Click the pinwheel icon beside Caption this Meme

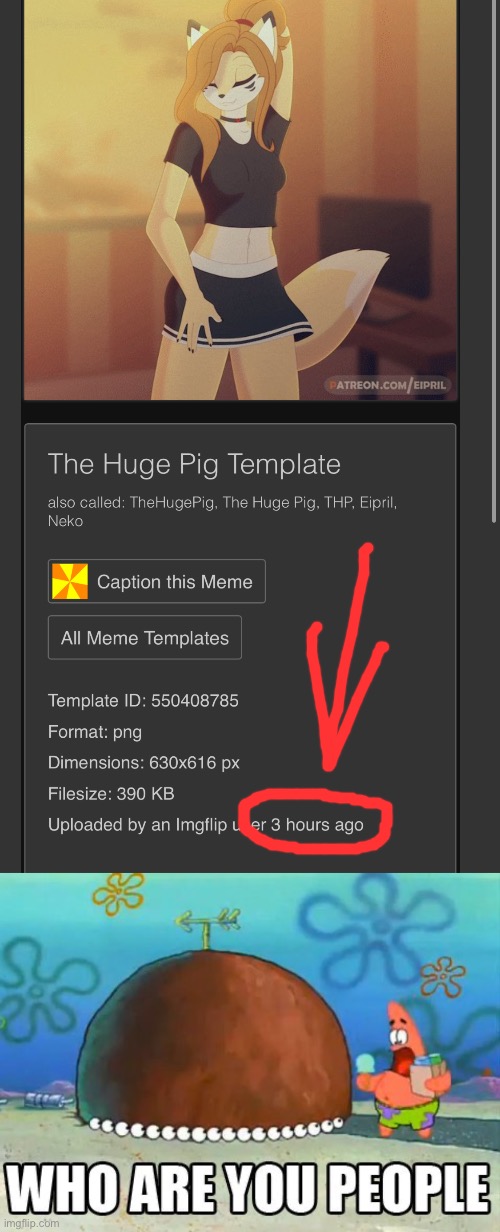(x=71, y=581)
